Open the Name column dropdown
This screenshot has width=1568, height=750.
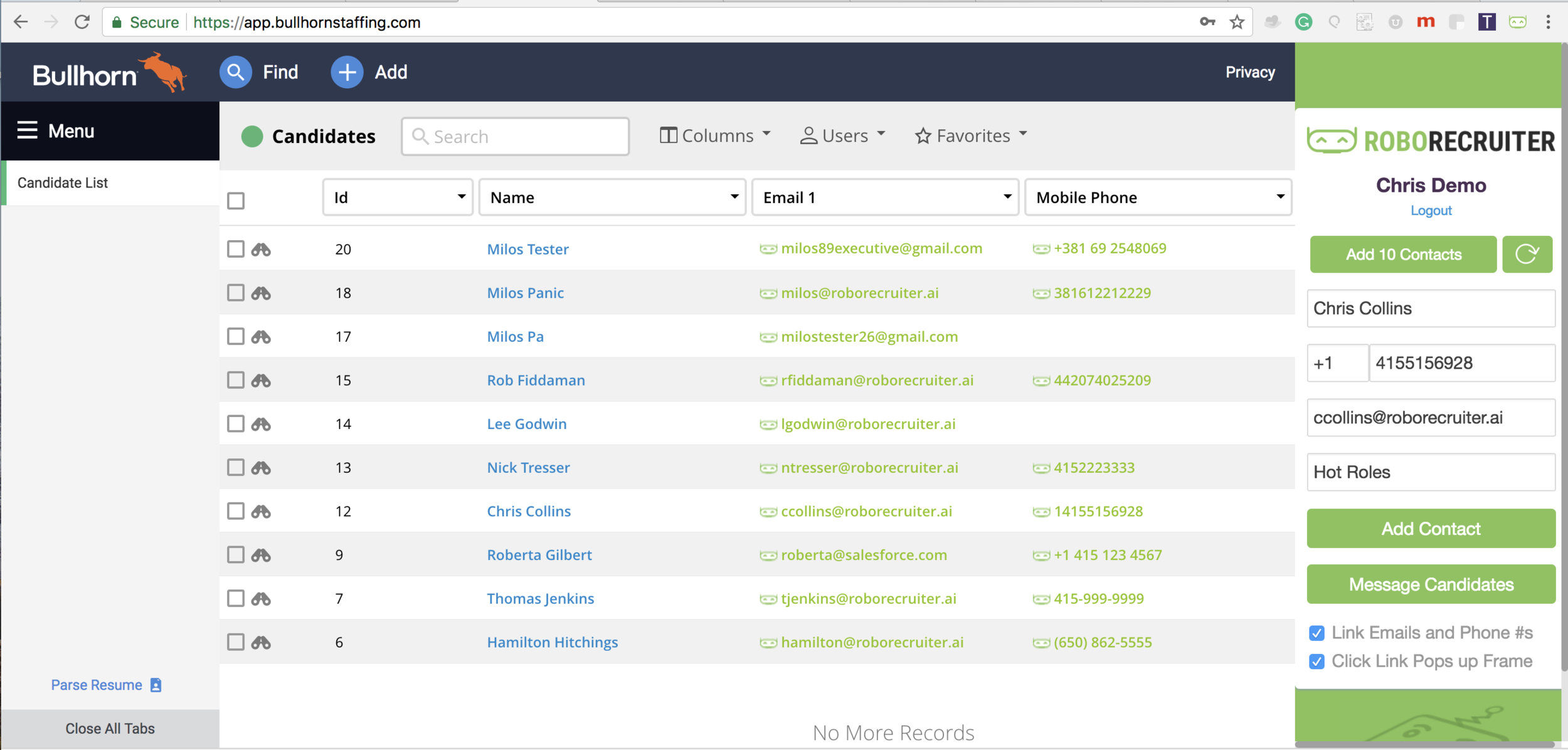coord(612,198)
